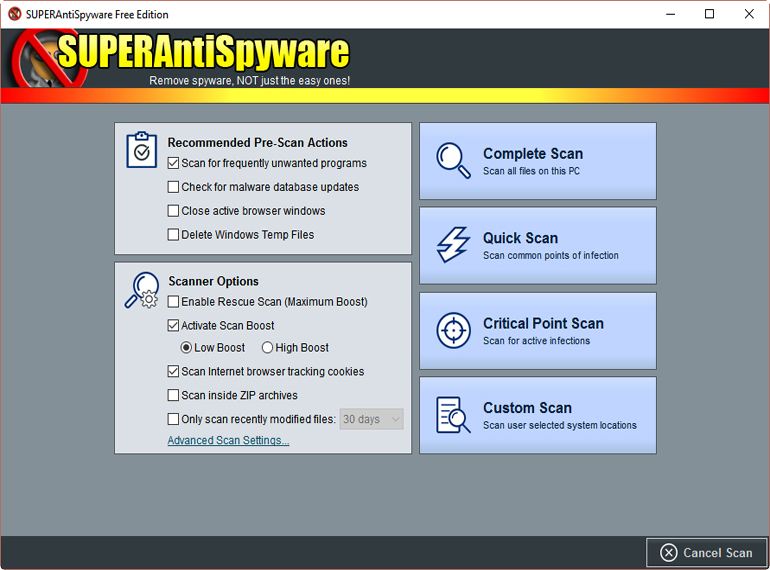Open the 30 days dropdown
Viewport: 770px width, 570px height.
371,419
